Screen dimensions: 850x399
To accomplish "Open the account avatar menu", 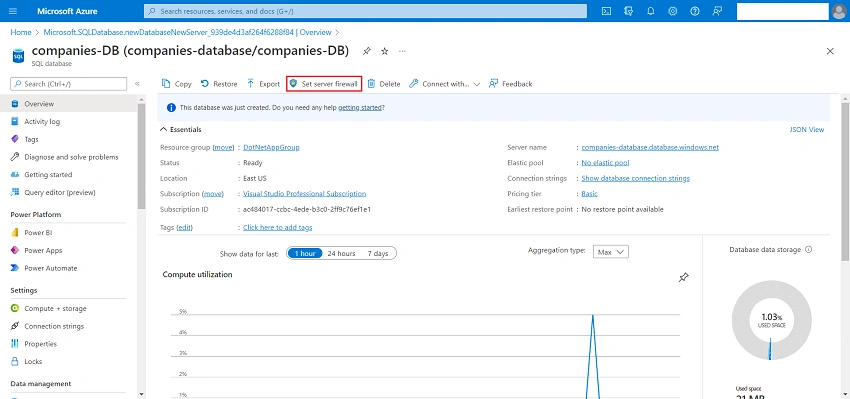I will (838, 11).
